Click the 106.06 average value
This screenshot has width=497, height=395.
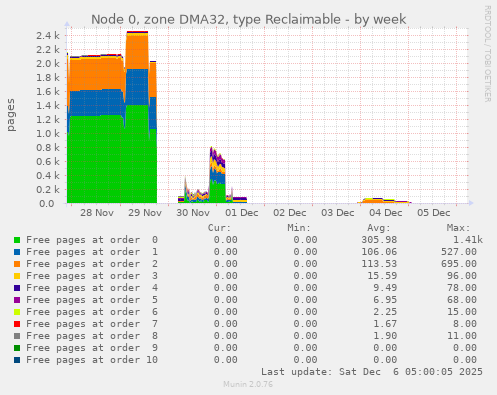pos(379,252)
